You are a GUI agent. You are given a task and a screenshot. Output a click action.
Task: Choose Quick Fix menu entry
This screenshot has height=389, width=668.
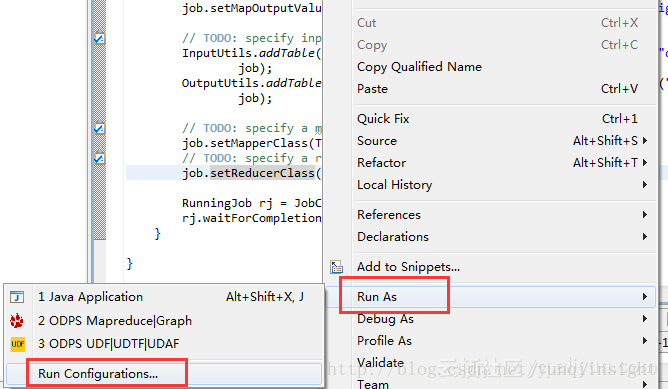(490, 118)
